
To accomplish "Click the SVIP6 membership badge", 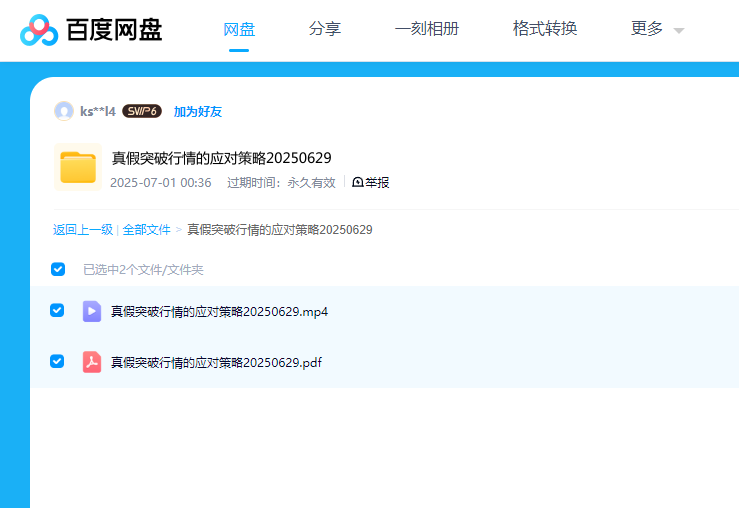I will [x=142, y=111].
